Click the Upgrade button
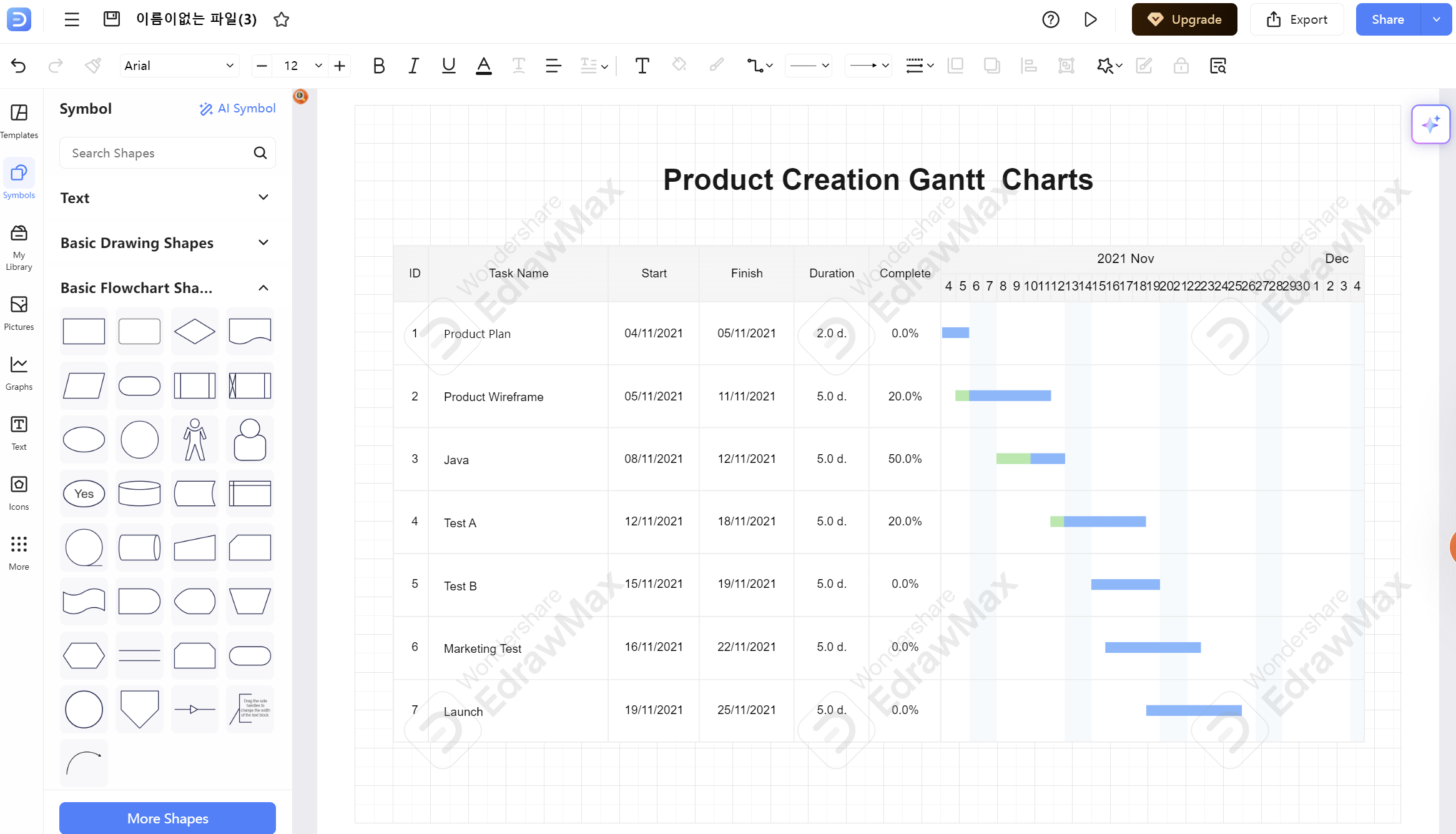This screenshot has height=834, width=1456. [1184, 19]
